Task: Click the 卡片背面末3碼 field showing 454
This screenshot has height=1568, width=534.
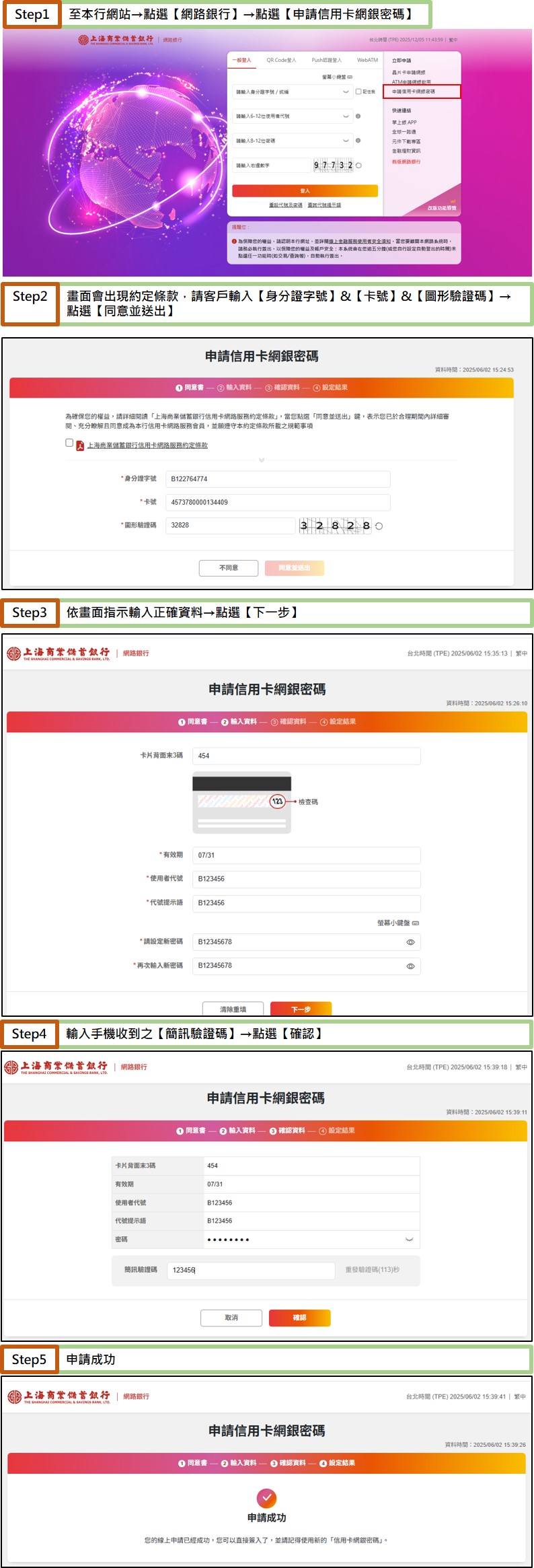Action: coord(307,756)
